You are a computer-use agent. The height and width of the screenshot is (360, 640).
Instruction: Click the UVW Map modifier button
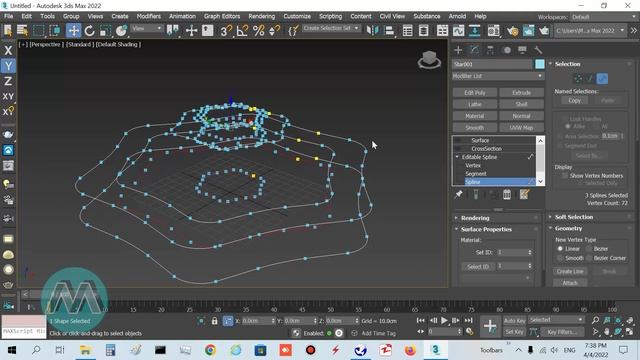tap(521, 128)
